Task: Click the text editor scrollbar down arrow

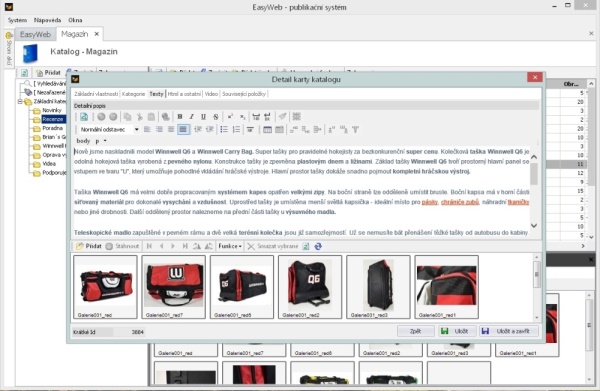Action: pyautogui.click(x=534, y=226)
